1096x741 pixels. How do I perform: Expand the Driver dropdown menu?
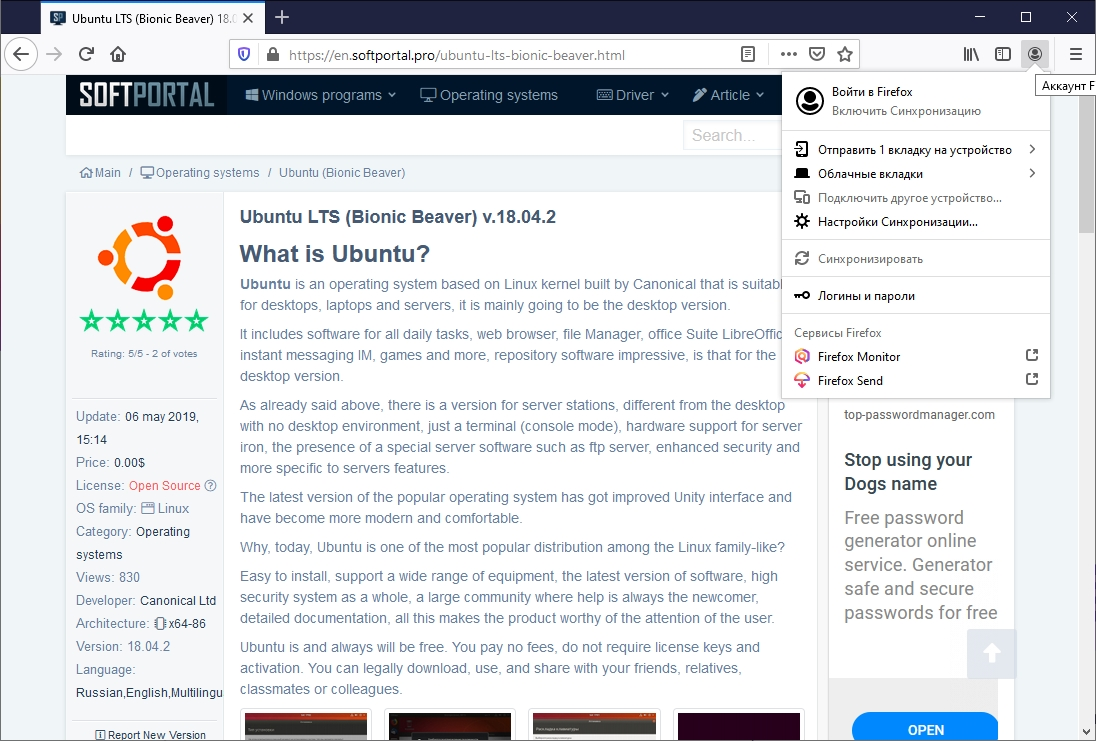pyautogui.click(x=633, y=95)
